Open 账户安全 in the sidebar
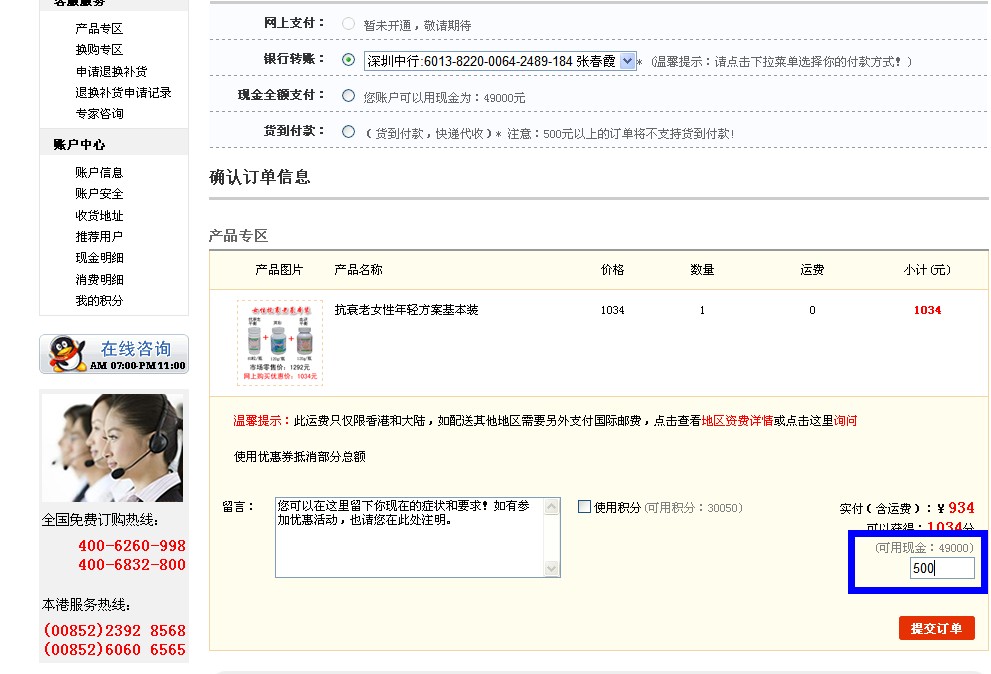 tap(99, 193)
